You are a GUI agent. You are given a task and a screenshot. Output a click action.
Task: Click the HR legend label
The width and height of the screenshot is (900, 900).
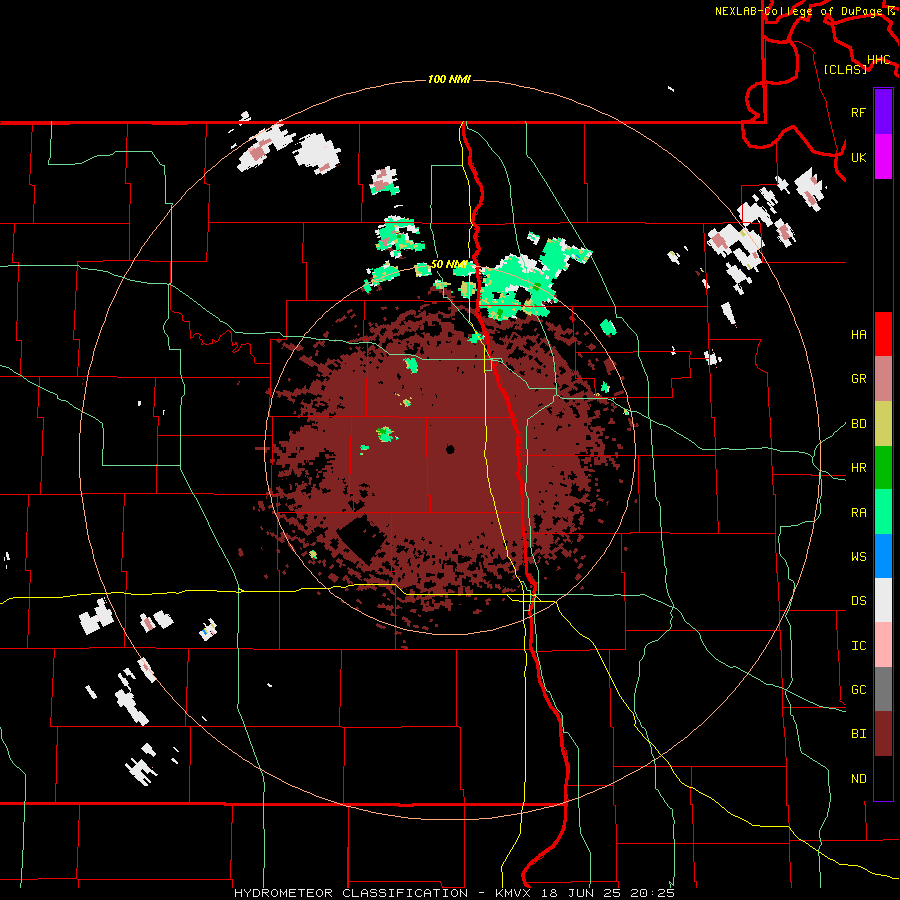[x=858, y=468]
